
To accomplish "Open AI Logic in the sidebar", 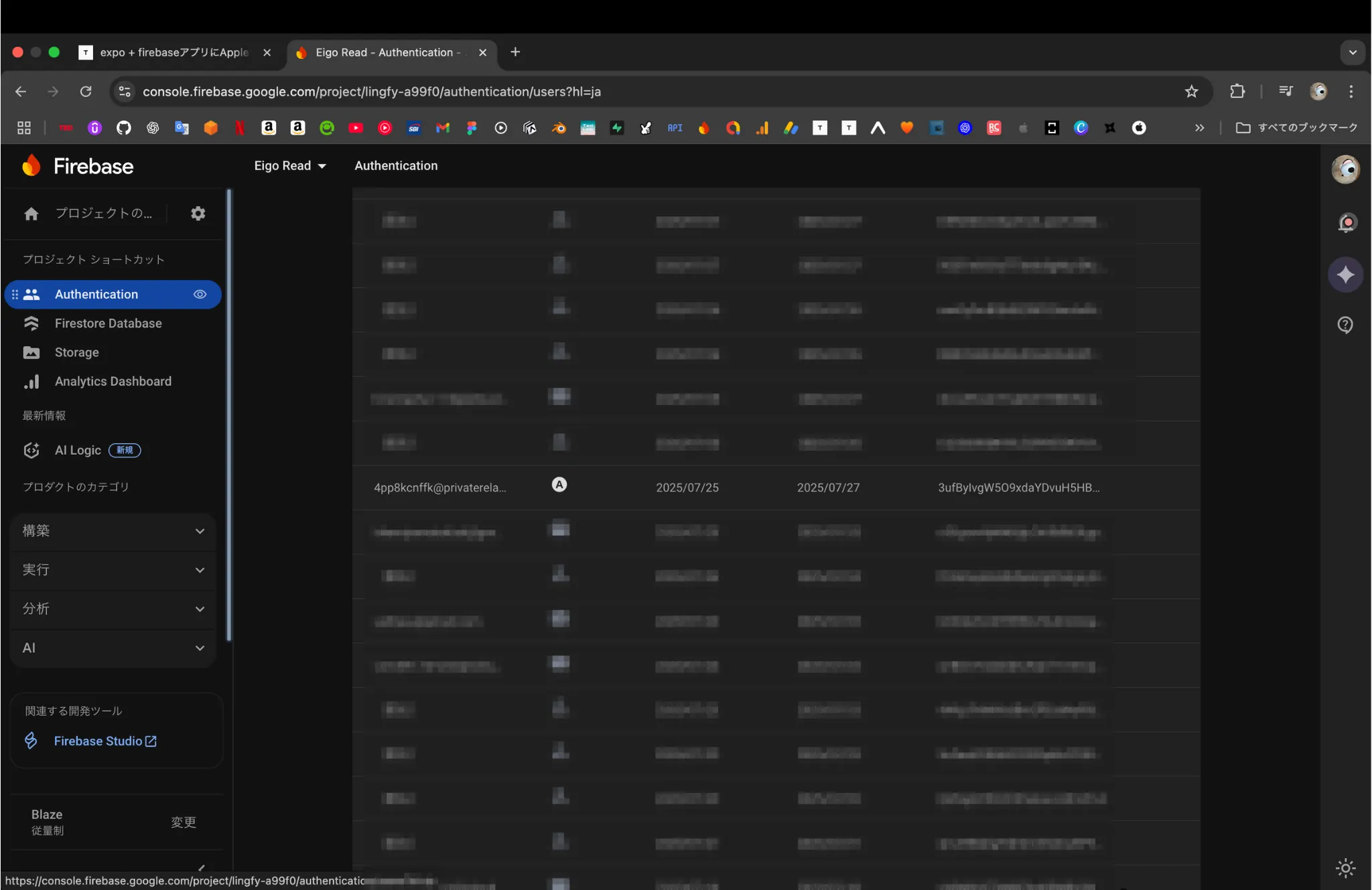I will click(x=78, y=450).
